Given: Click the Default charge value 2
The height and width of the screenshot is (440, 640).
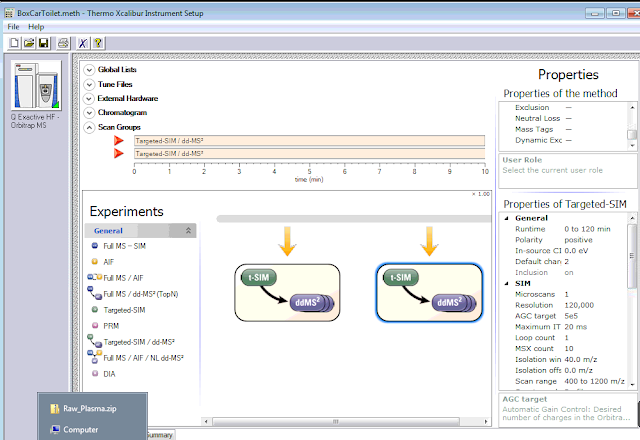Looking at the screenshot, I should [x=567, y=262].
